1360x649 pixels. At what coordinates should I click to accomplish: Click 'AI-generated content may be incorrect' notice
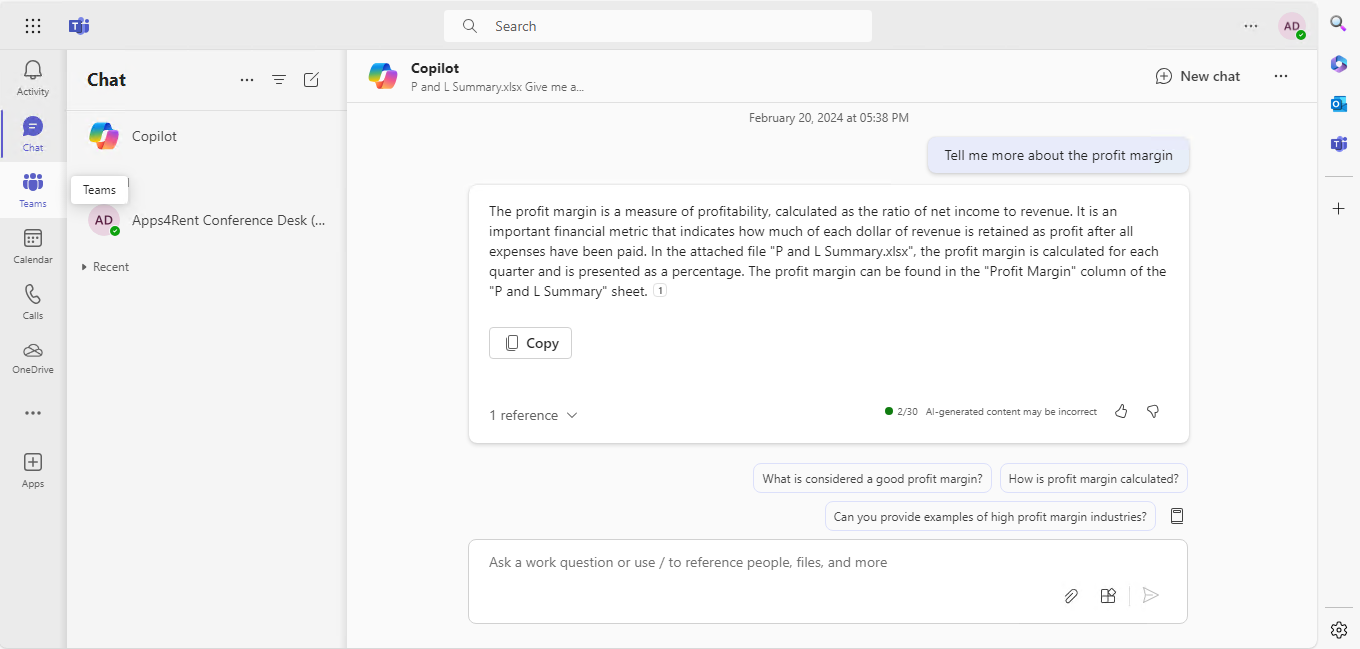click(1011, 412)
